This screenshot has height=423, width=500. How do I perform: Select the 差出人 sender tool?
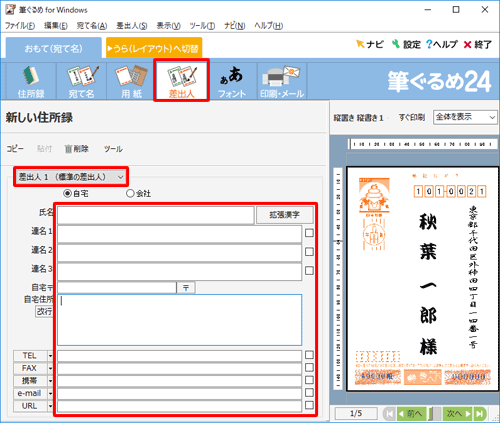click(181, 80)
